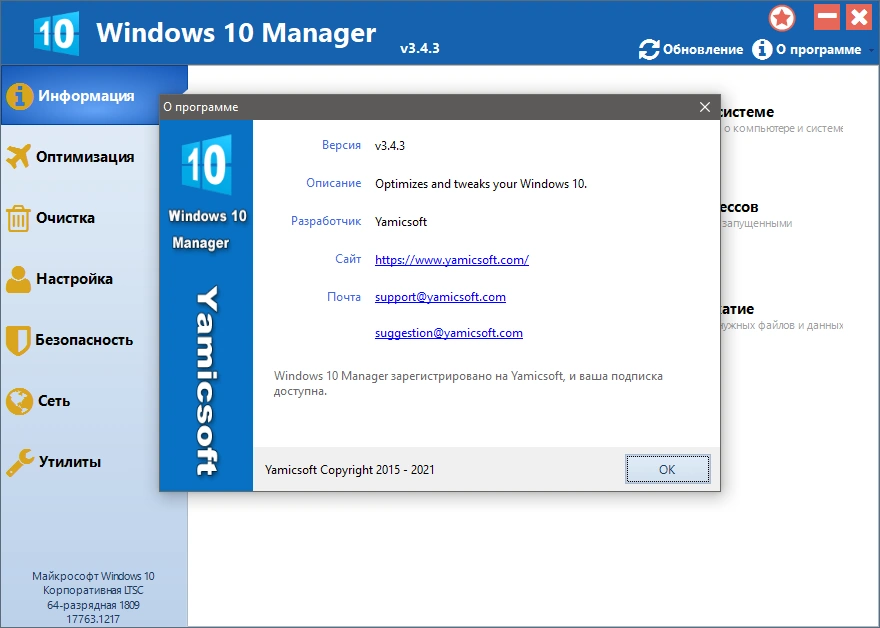The height and width of the screenshot is (628, 880).
Task: Click the info circle beside О программе
Action: pos(762,49)
